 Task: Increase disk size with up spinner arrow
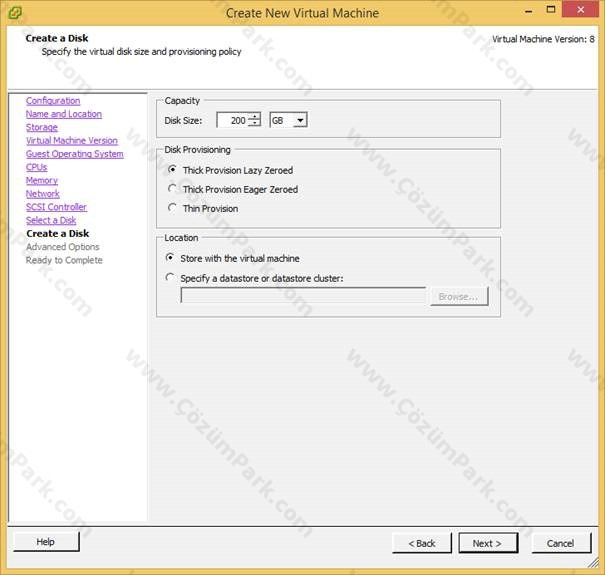(254, 117)
